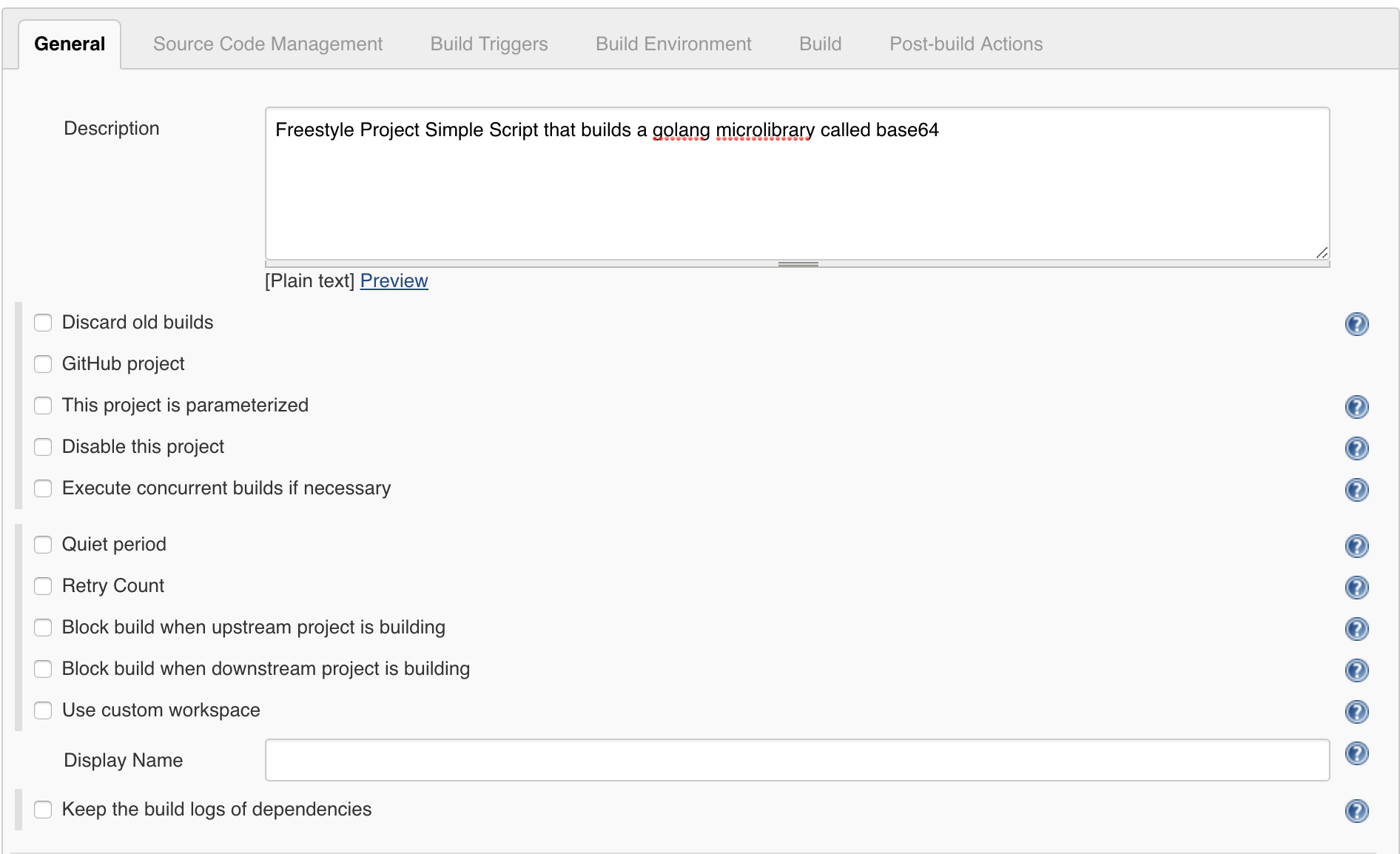Open help for Display Name field
Viewport: 1400px width, 854px height.
click(x=1356, y=753)
